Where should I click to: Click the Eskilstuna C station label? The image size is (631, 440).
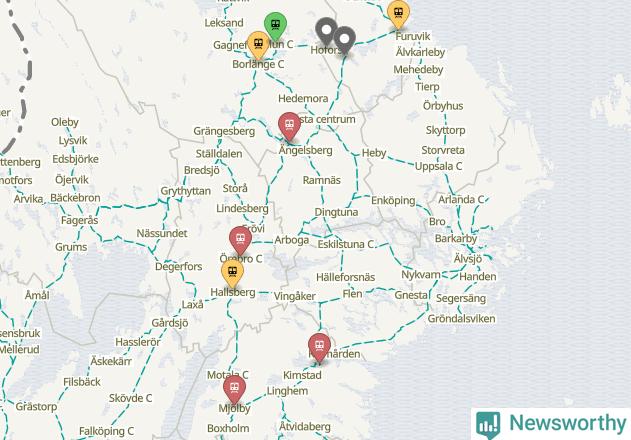(346, 244)
